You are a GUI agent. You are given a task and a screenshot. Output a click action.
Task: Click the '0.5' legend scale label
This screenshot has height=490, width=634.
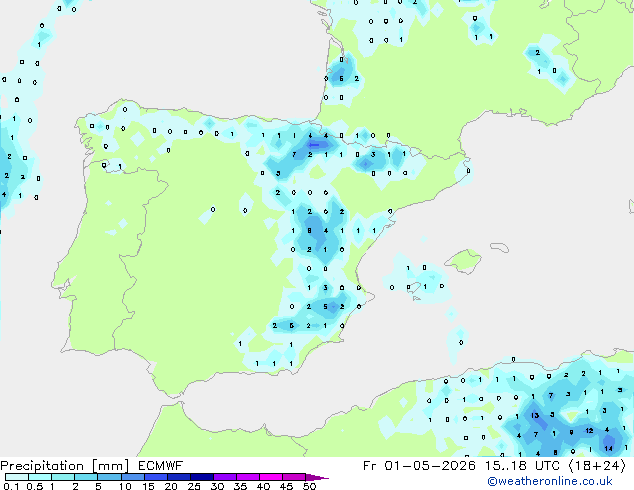(x=35, y=486)
